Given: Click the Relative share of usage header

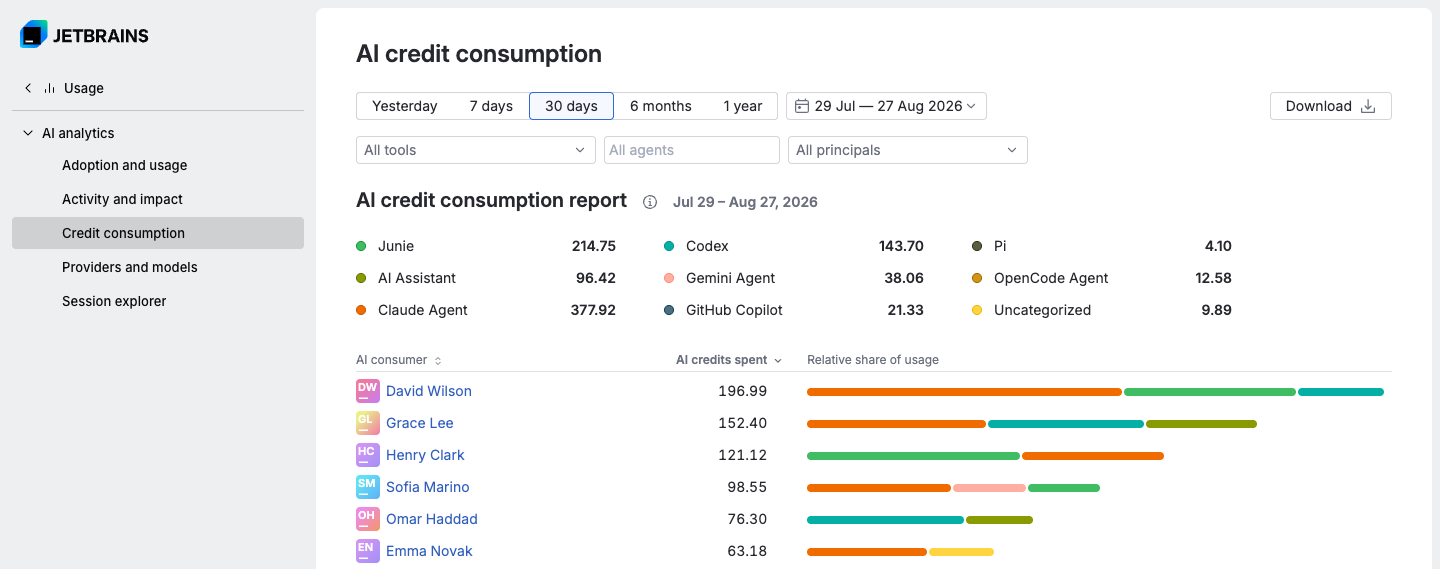Looking at the screenshot, I should pyautogui.click(x=873, y=360).
